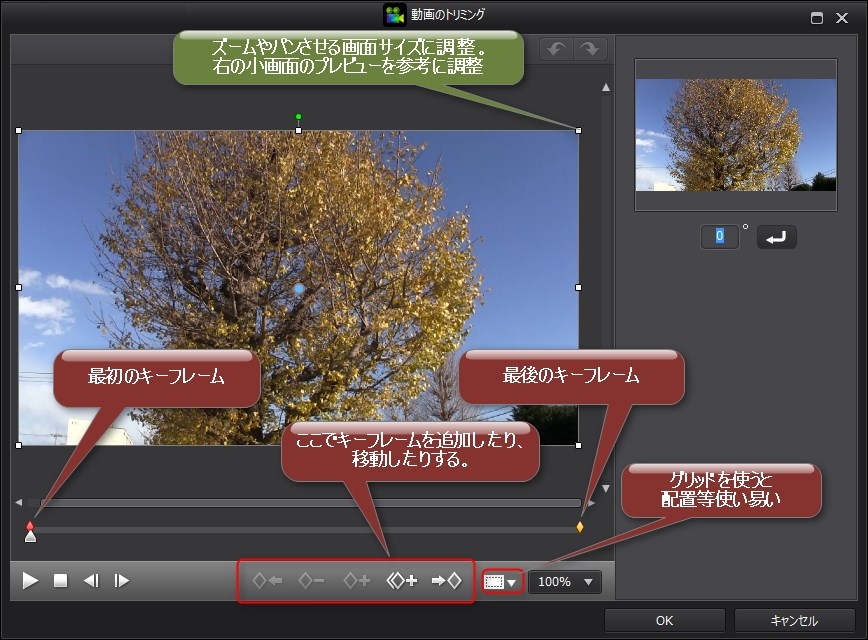Jump to the next keyframe
This screenshot has width=868, height=640.
point(447,581)
